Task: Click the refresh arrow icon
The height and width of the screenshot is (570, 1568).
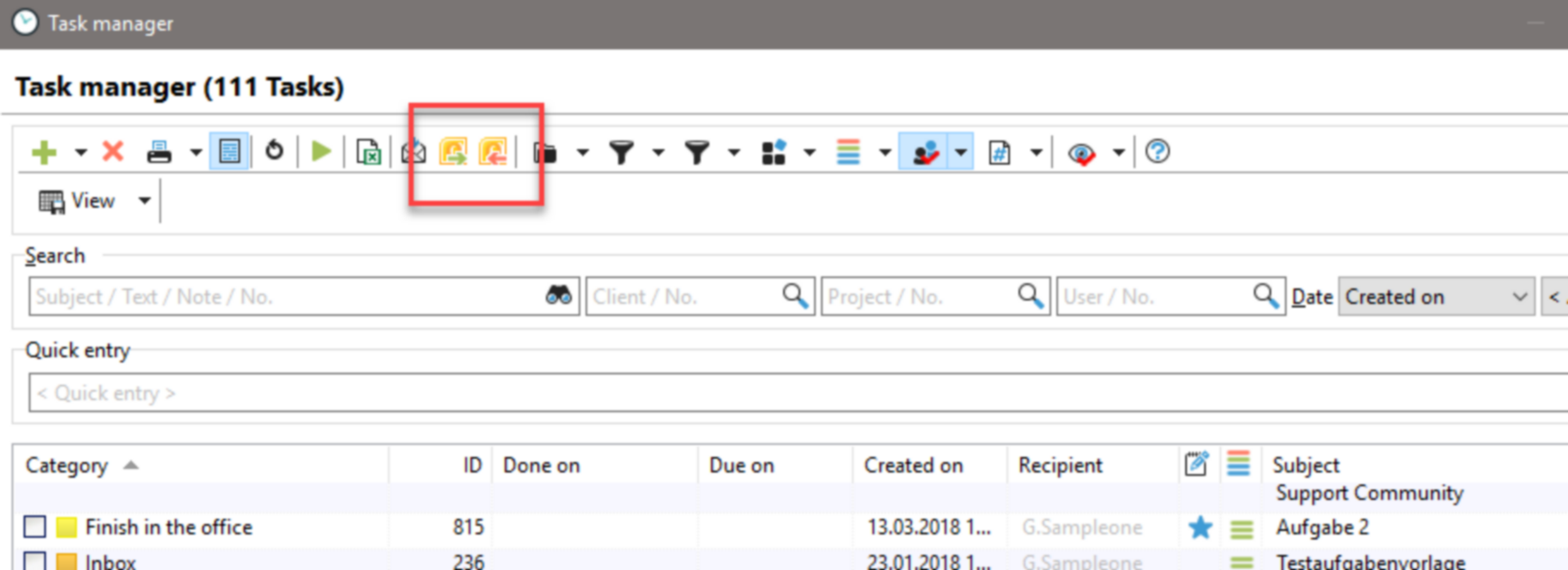Action: click(x=274, y=152)
